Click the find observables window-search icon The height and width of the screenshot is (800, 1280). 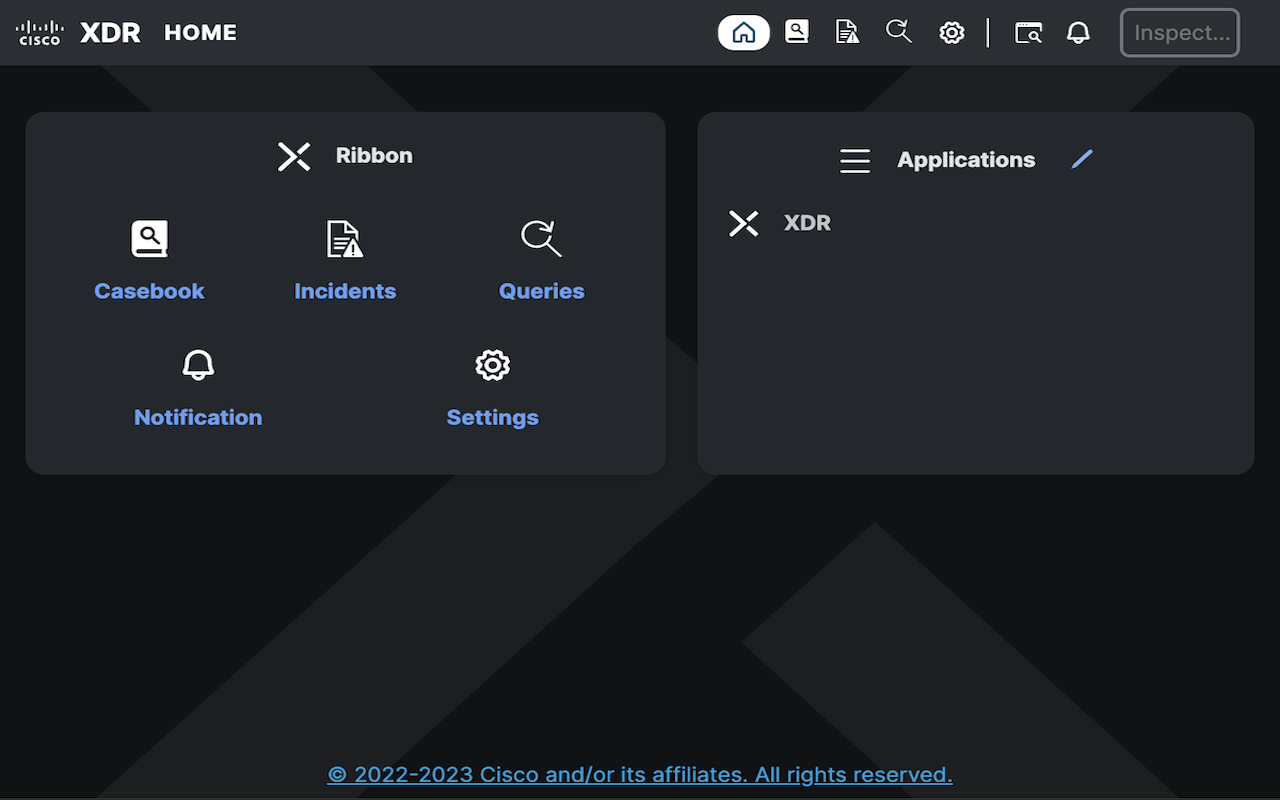tap(1028, 33)
